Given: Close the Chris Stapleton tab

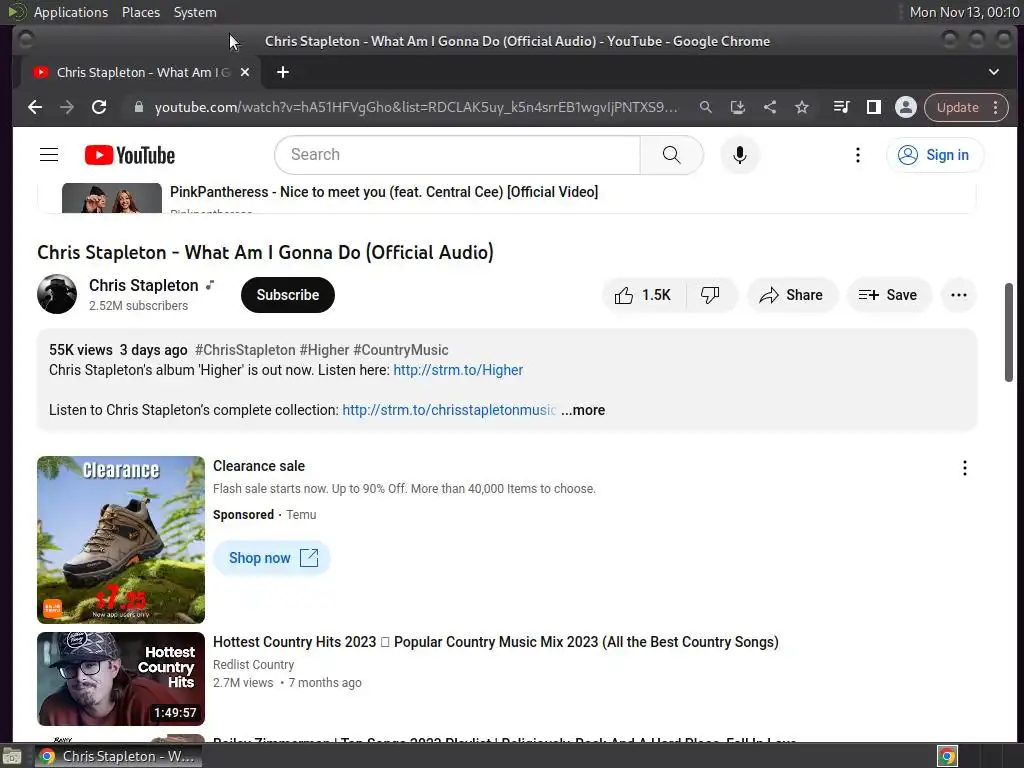Looking at the screenshot, I should coord(245,72).
